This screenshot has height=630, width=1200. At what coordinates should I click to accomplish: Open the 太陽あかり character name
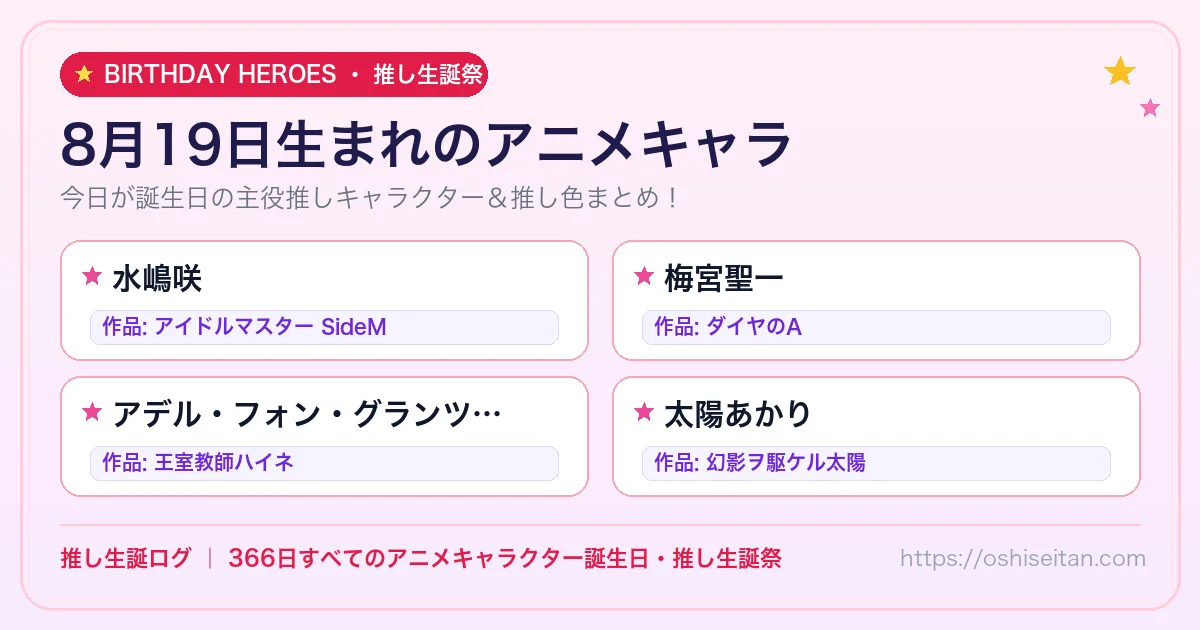(x=738, y=413)
